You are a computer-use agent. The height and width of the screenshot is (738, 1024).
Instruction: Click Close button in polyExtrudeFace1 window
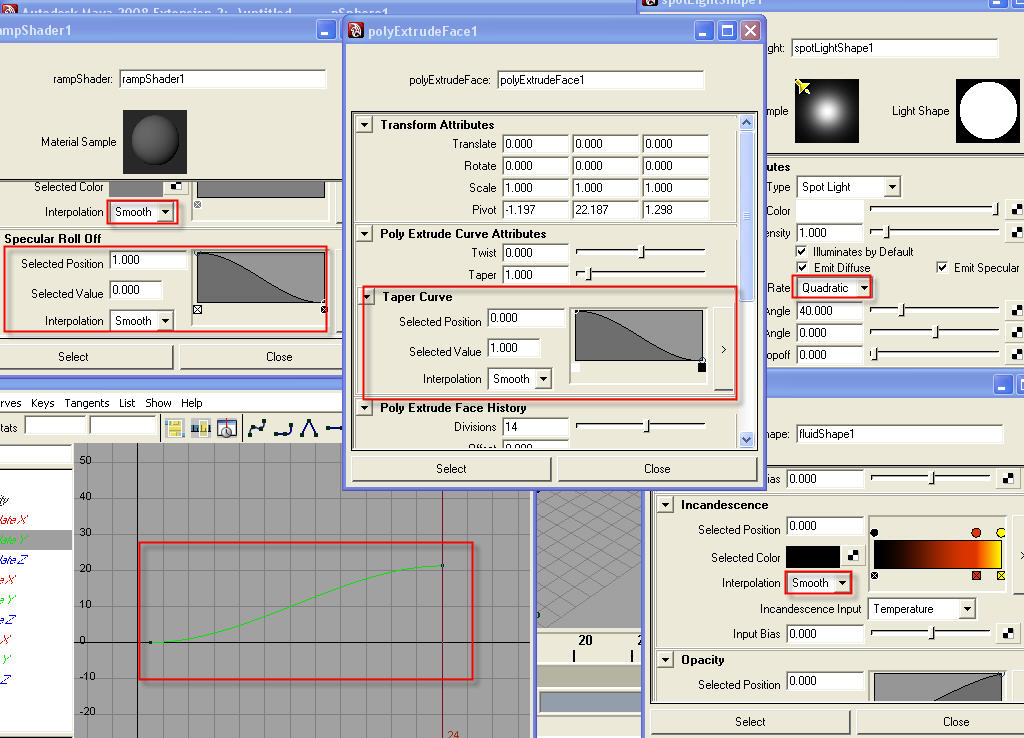click(x=657, y=469)
